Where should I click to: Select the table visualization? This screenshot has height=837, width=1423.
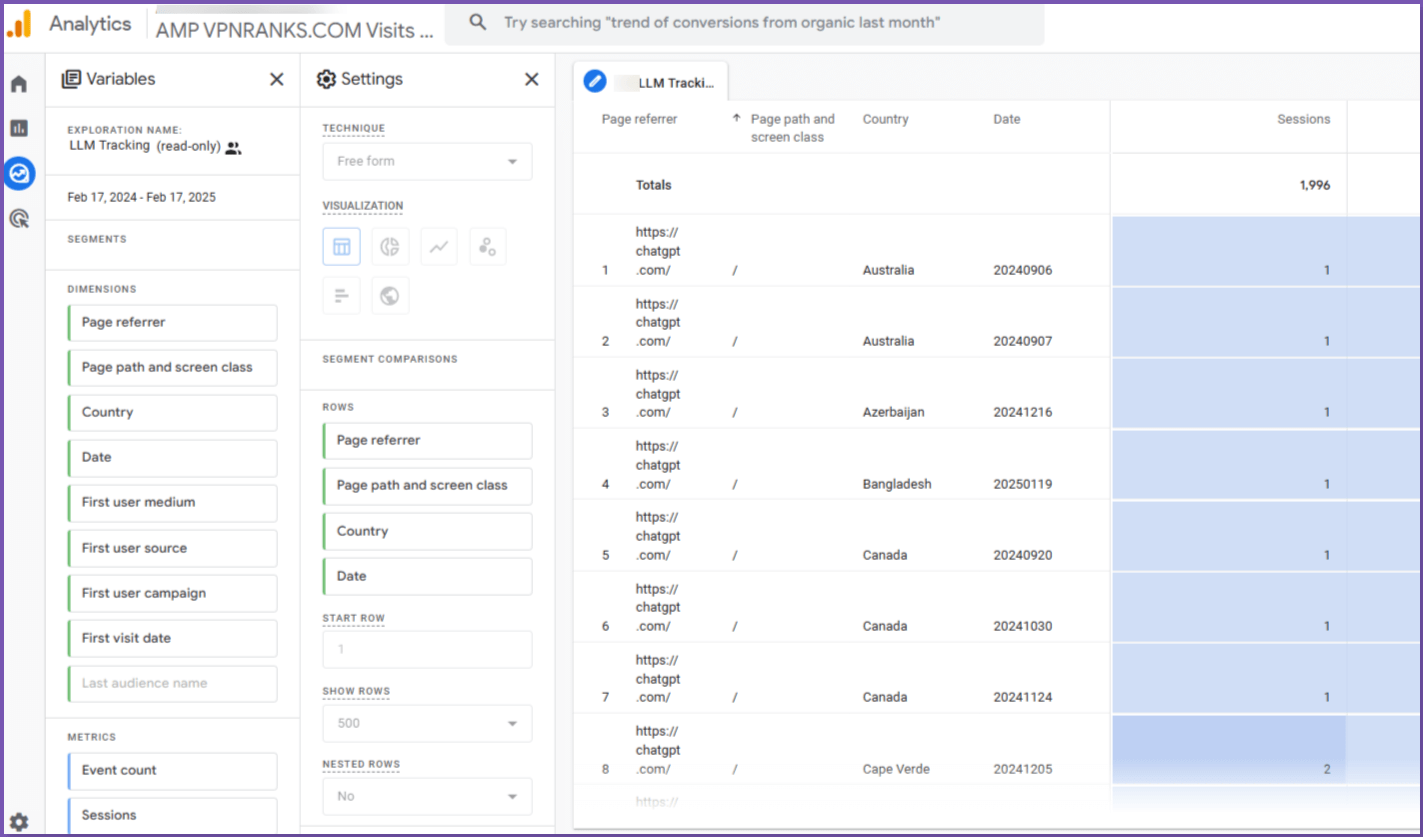tap(341, 247)
